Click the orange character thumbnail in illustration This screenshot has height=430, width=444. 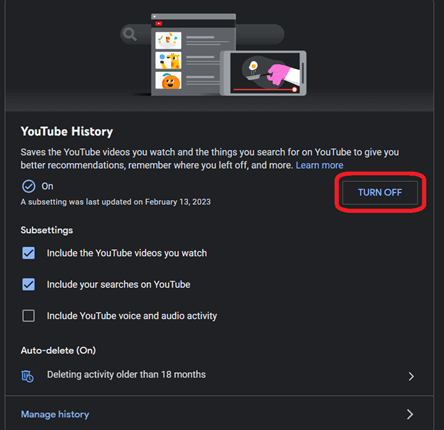coord(168,80)
